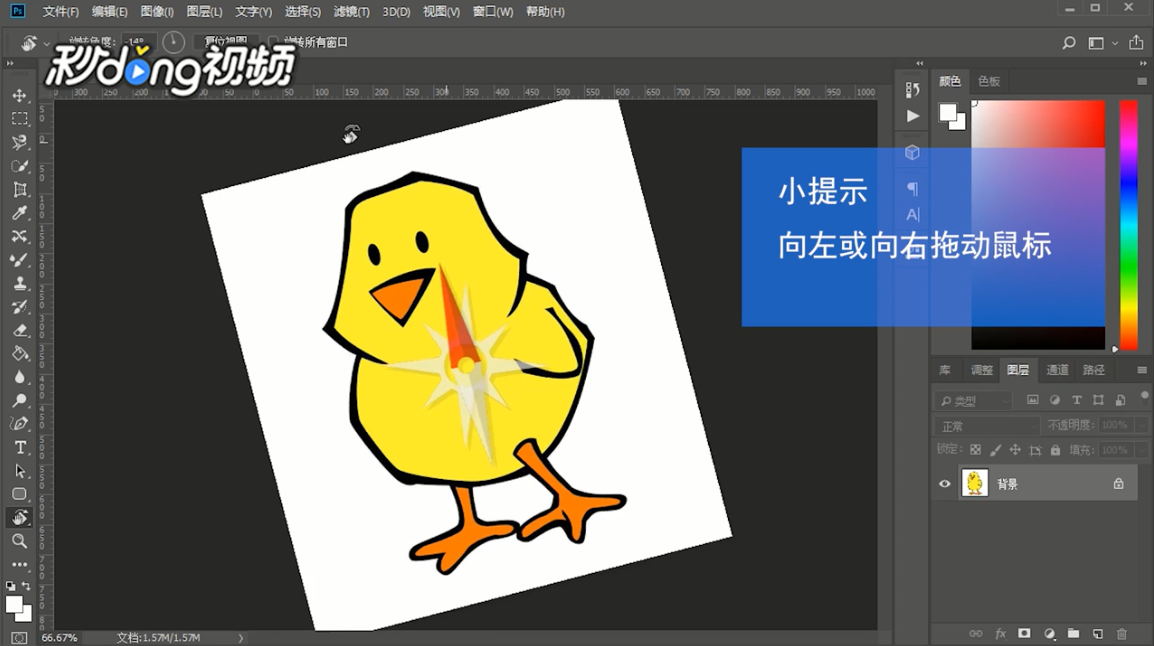
Task: Select the Pen tool
Action: click(x=20, y=425)
